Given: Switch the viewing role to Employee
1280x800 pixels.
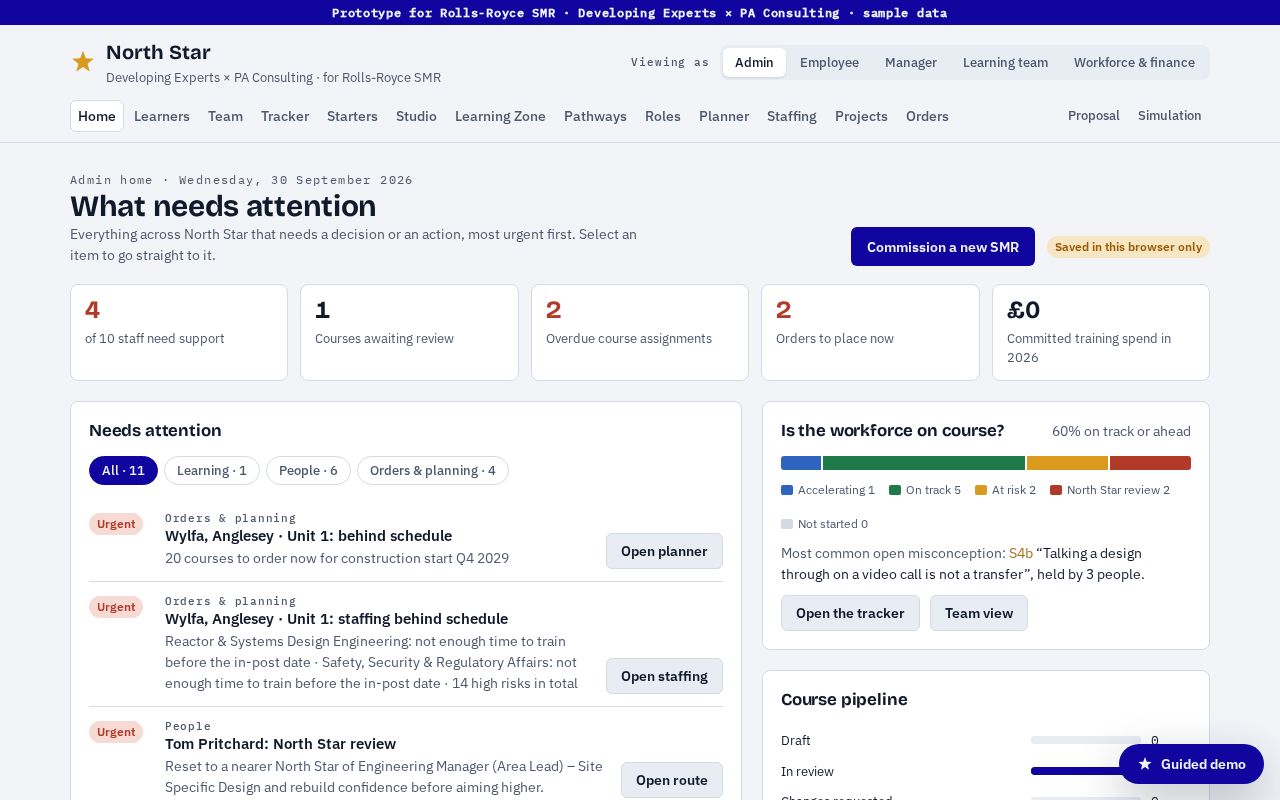Looking at the screenshot, I should pos(829,62).
